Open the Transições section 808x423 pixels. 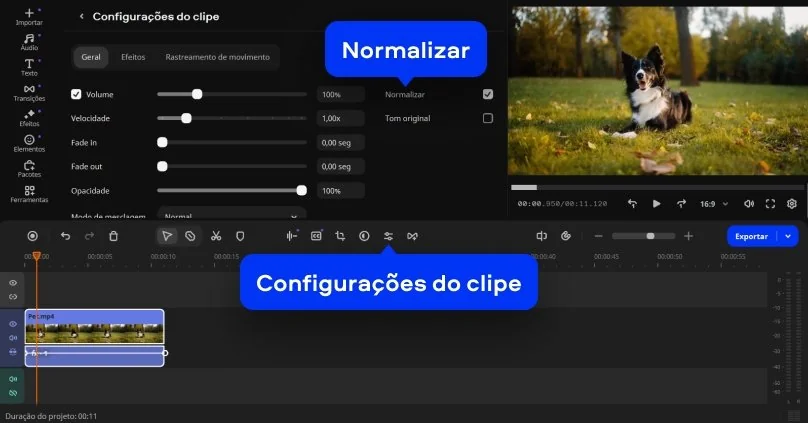click(29, 92)
